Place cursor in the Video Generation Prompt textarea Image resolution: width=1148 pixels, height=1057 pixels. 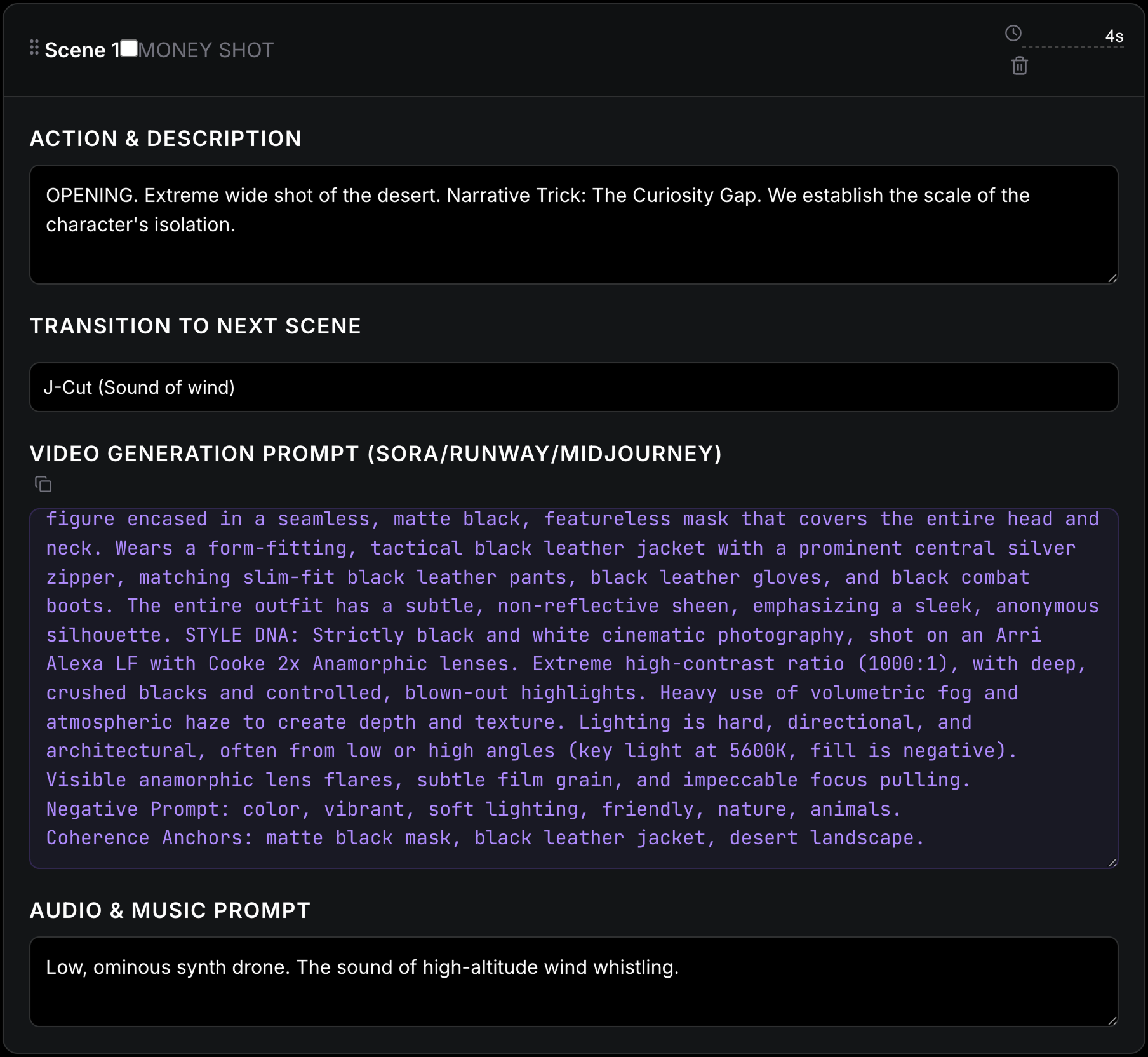571,686
